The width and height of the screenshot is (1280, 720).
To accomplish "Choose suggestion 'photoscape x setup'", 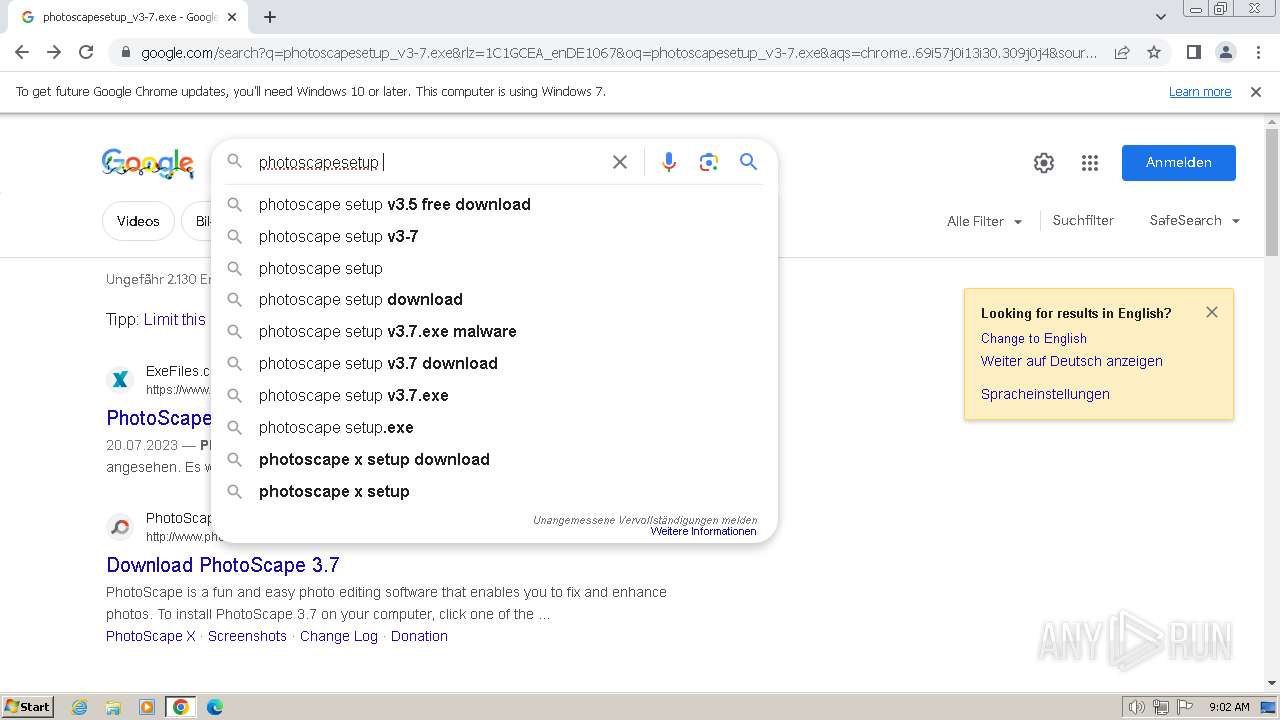I will 494,491.
